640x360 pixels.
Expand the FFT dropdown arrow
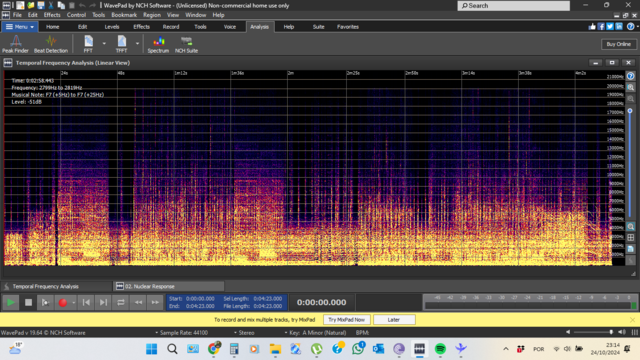(x=104, y=43)
